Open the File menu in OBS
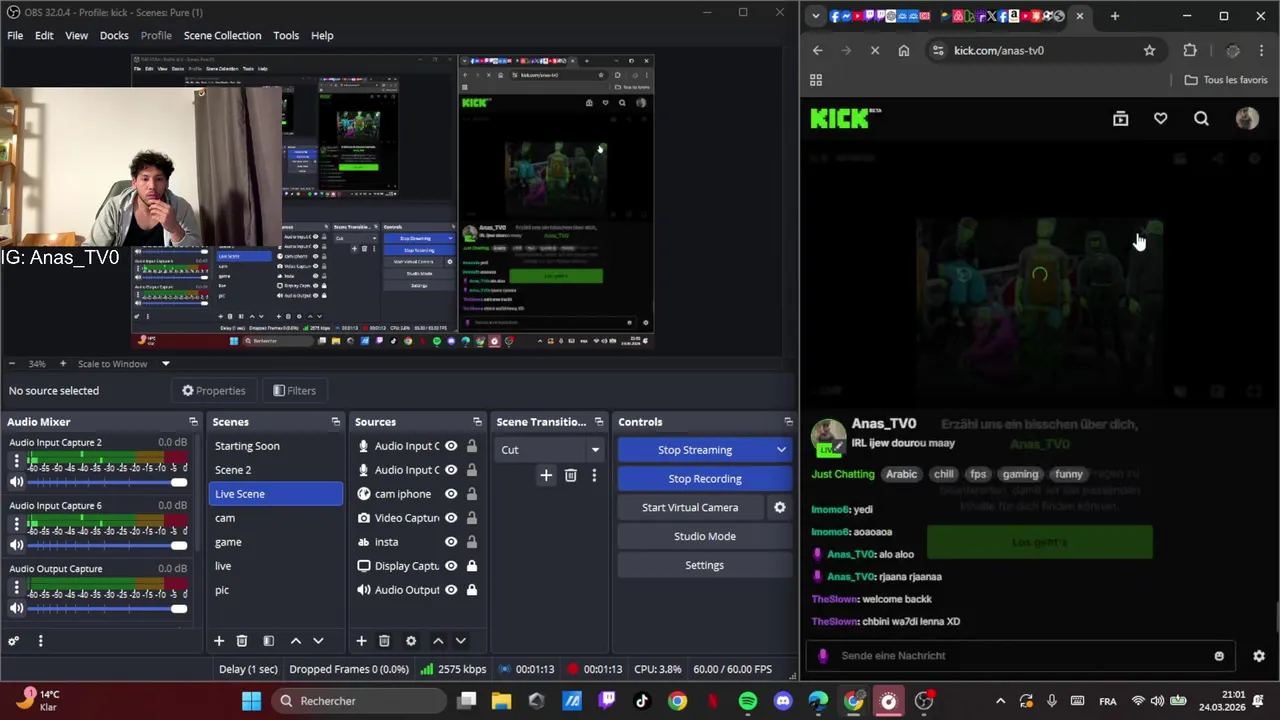The height and width of the screenshot is (720, 1280). pos(15,35)
